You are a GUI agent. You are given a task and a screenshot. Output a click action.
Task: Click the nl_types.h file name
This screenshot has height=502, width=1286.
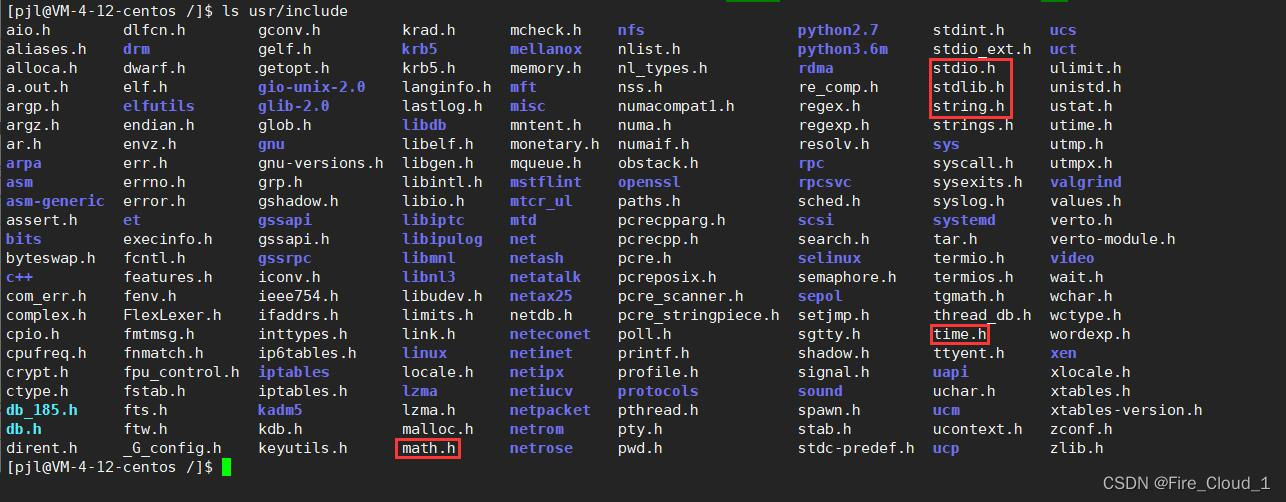[x=662, y=68]
